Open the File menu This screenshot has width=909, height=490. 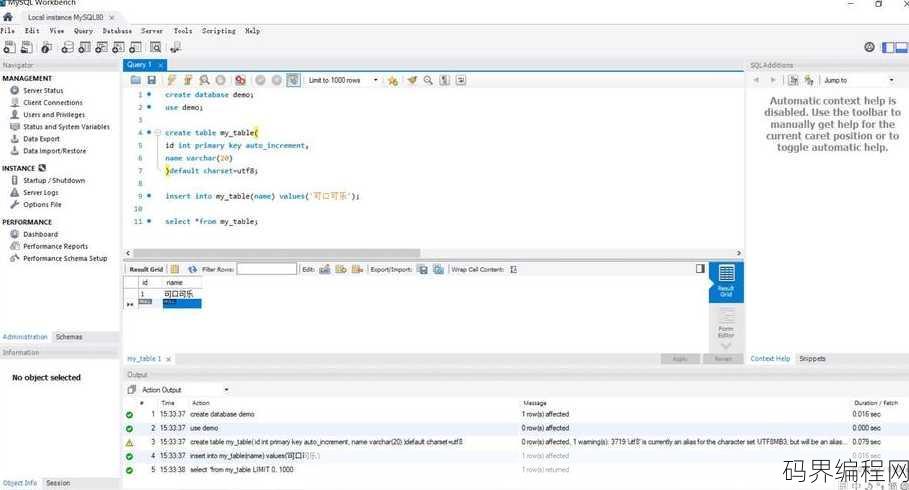coord(8,31)
